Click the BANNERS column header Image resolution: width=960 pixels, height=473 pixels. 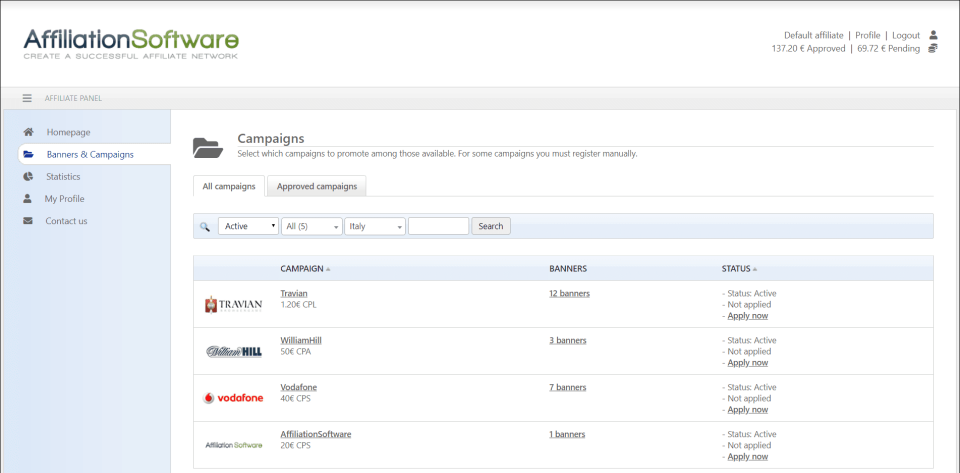pyautogui.click(x=568, y=268)
